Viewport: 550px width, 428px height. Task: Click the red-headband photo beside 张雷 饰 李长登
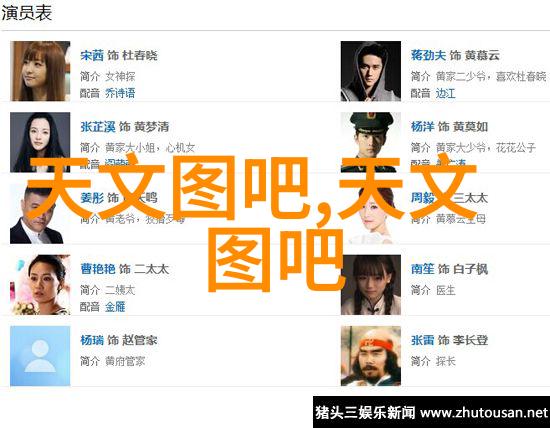click(371, 356)
